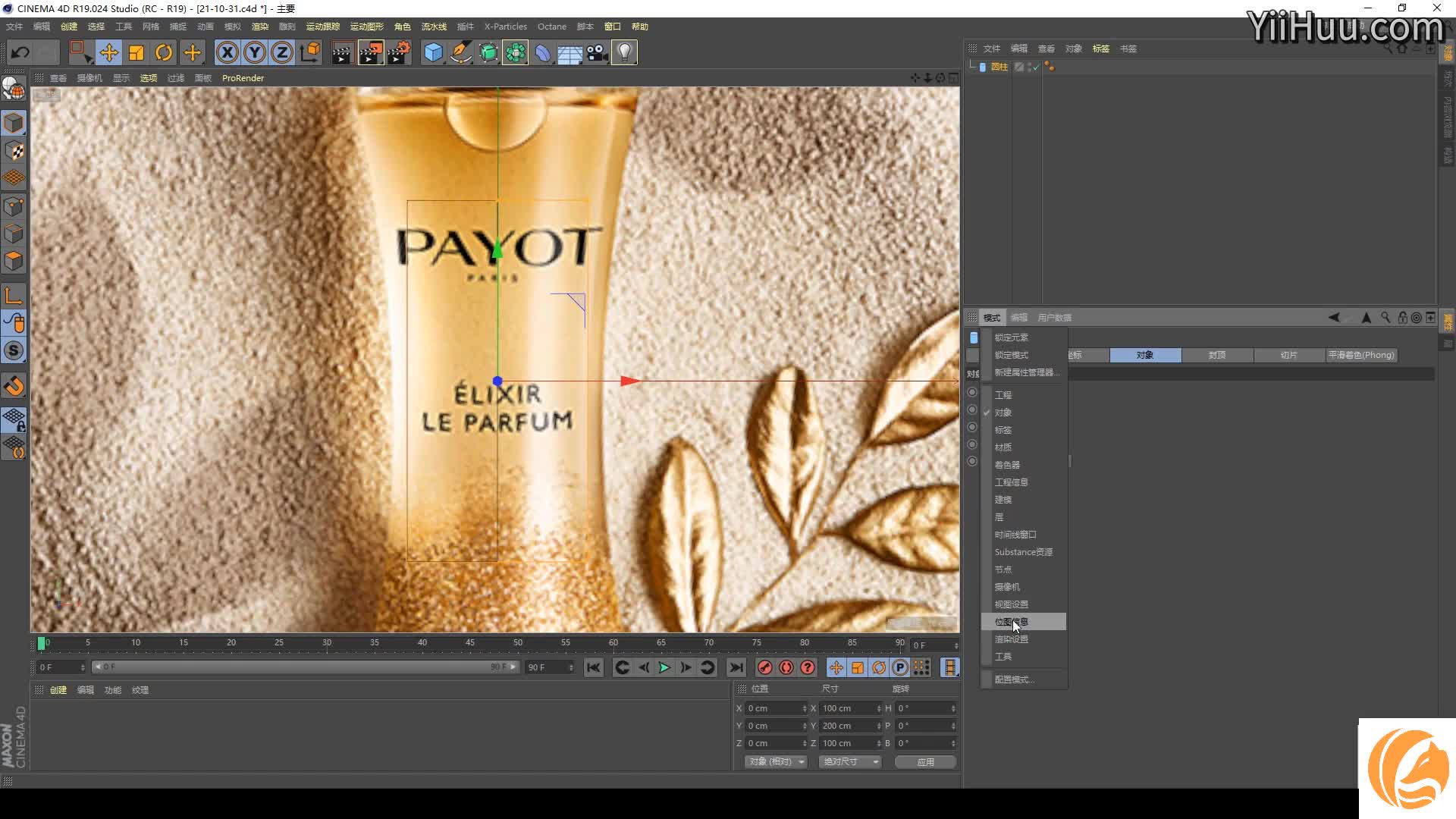Screen dimensions: 1456x819
Task: Select 锁定元素 in the mode dropdown
Action: [1024, 337]
